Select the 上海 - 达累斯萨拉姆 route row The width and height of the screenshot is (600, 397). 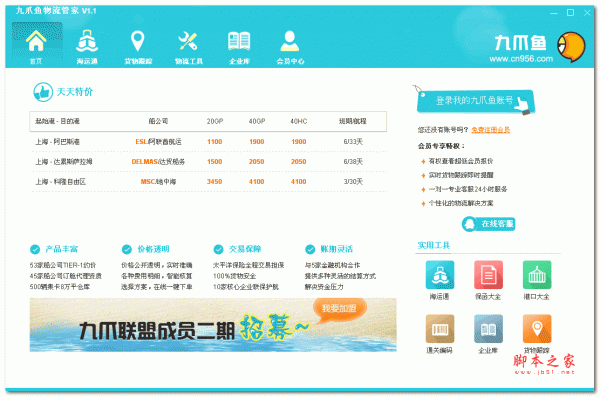208,162
